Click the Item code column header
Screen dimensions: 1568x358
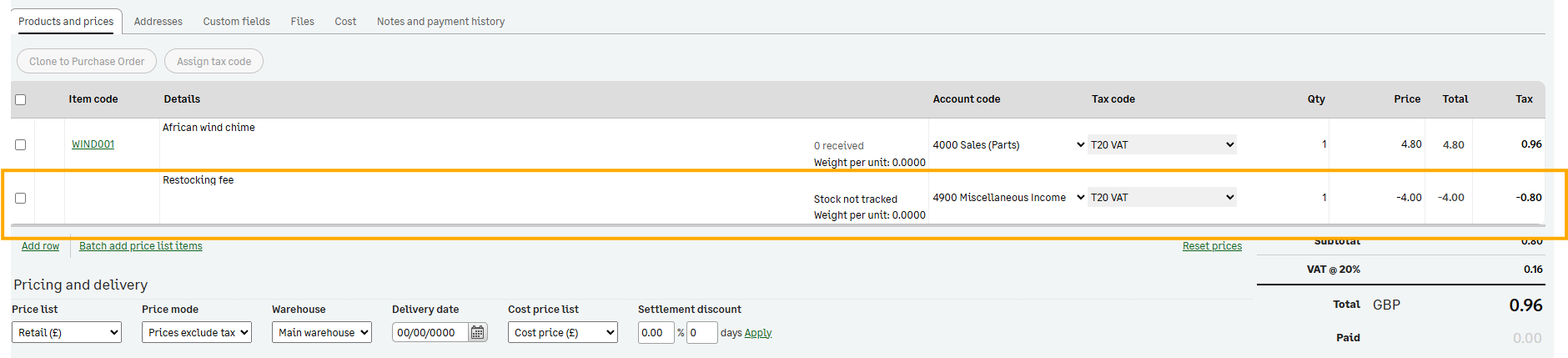[93, 99]
